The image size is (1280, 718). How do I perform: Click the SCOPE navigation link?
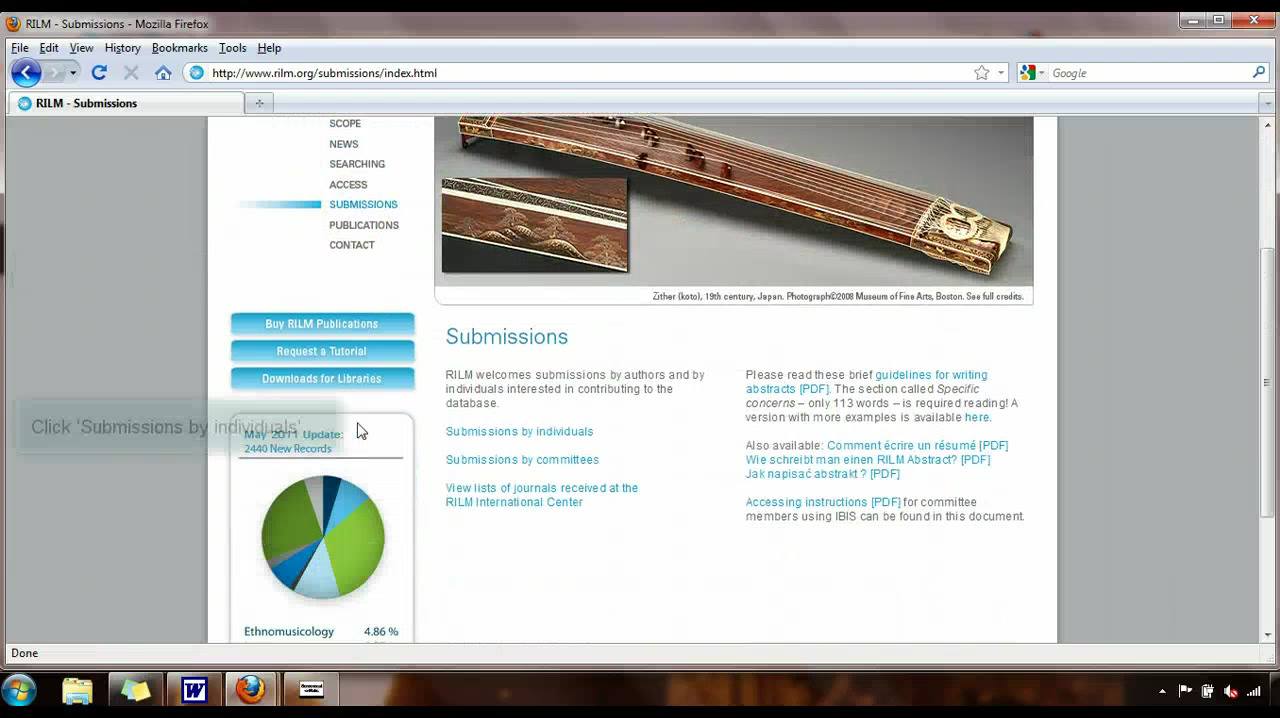pos(345,124)
